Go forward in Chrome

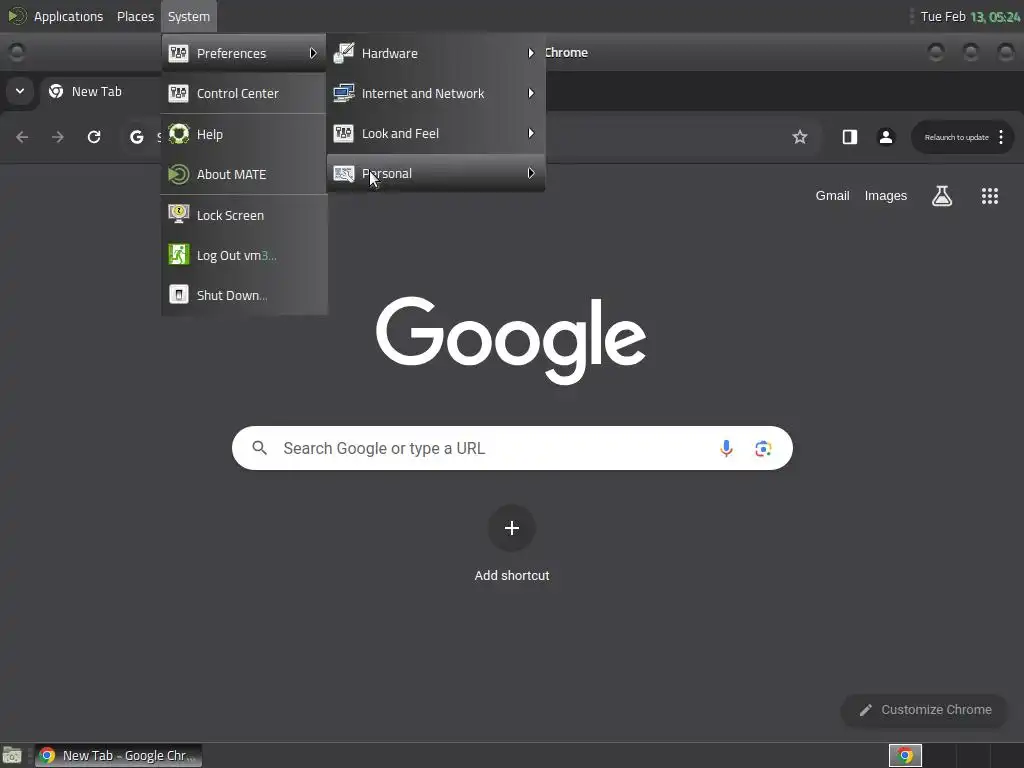58,136
